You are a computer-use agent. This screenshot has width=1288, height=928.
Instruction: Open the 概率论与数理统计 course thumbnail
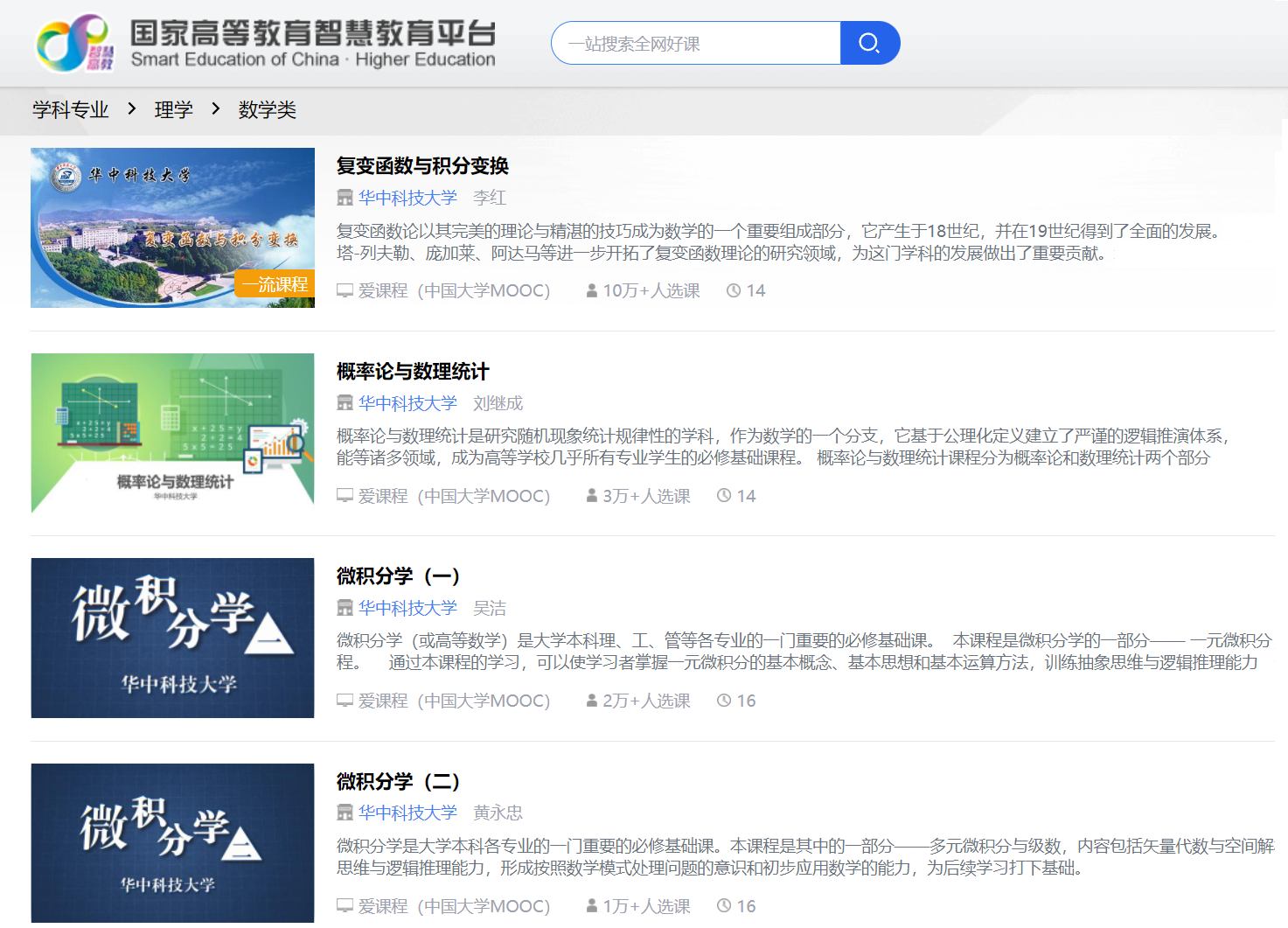[x=172, y=433]
